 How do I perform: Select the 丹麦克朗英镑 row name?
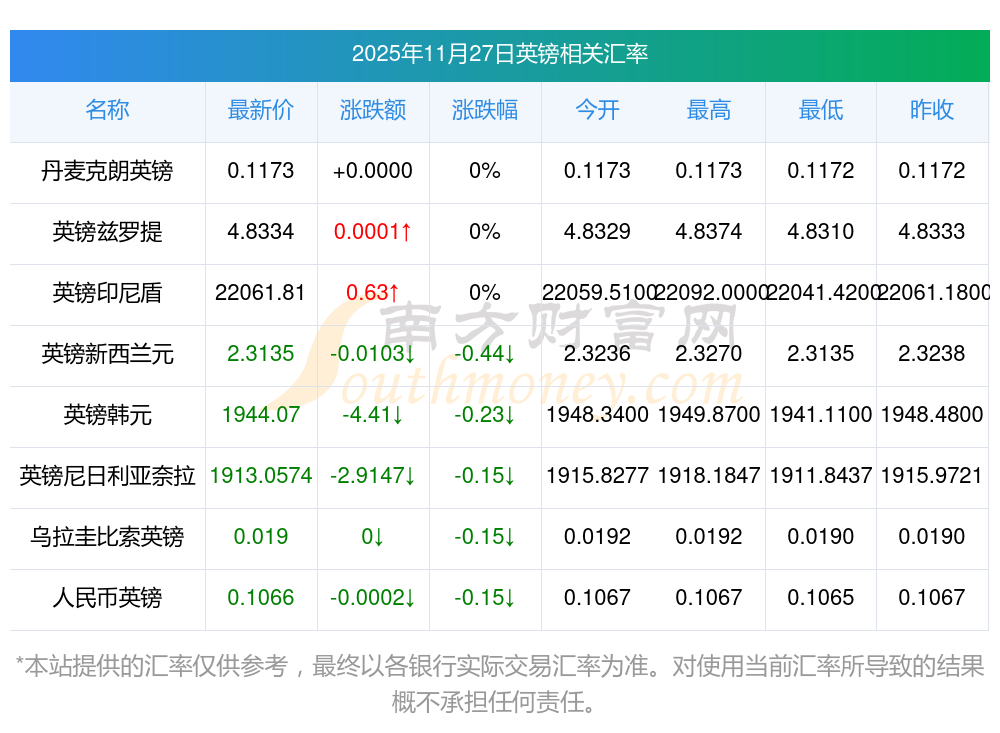pos(107,170)
